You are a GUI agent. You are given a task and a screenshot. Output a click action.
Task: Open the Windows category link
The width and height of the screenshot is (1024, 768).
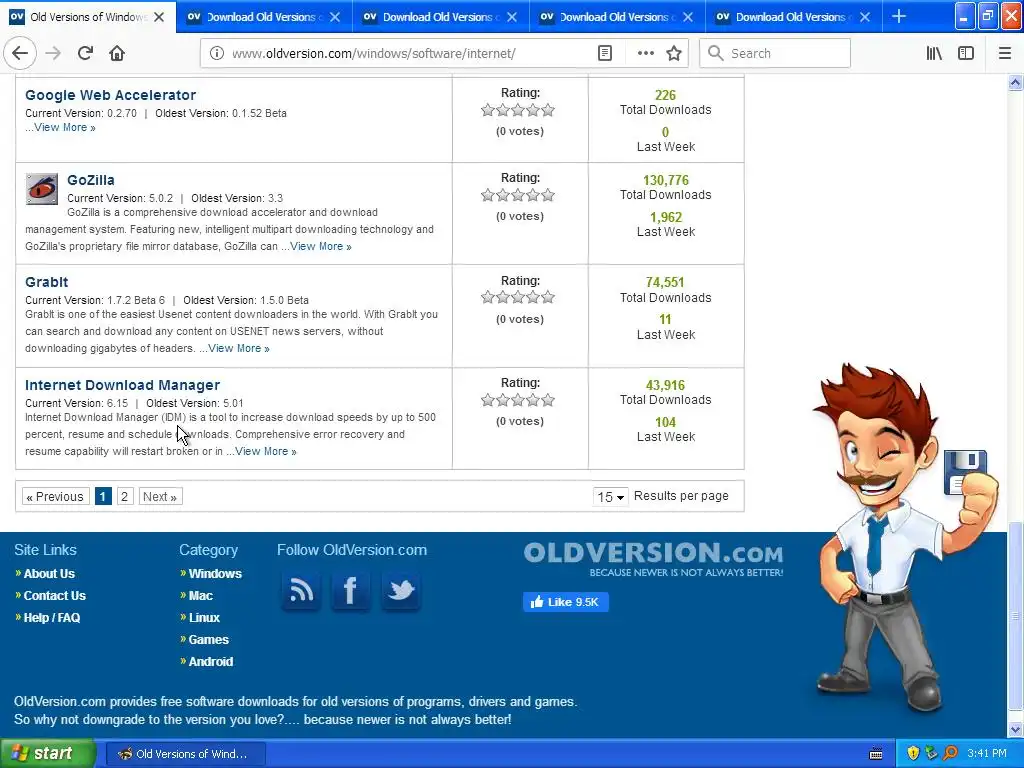(x=215, y=573)
